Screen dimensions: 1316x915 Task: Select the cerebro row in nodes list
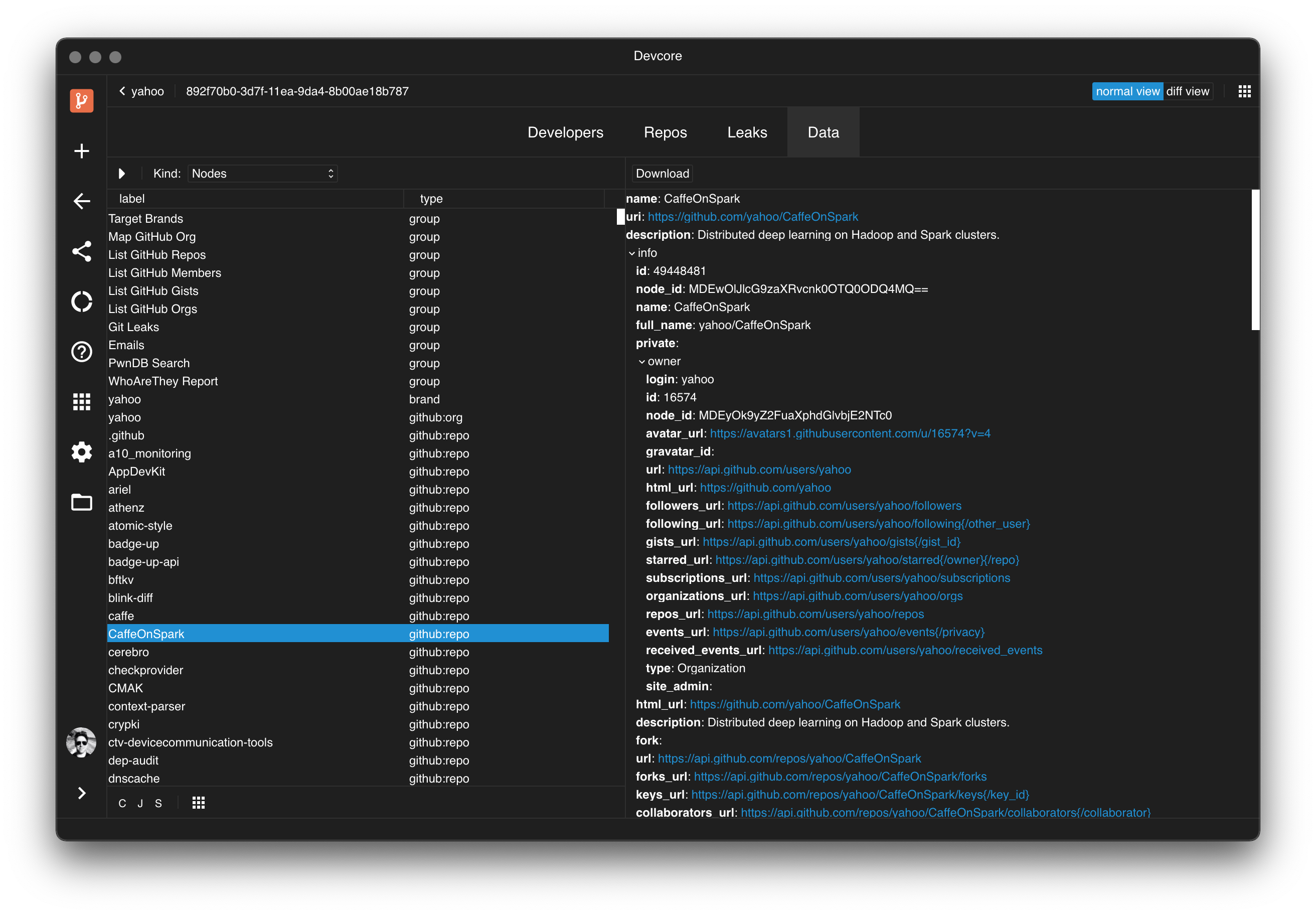click(x=128, y=652)
